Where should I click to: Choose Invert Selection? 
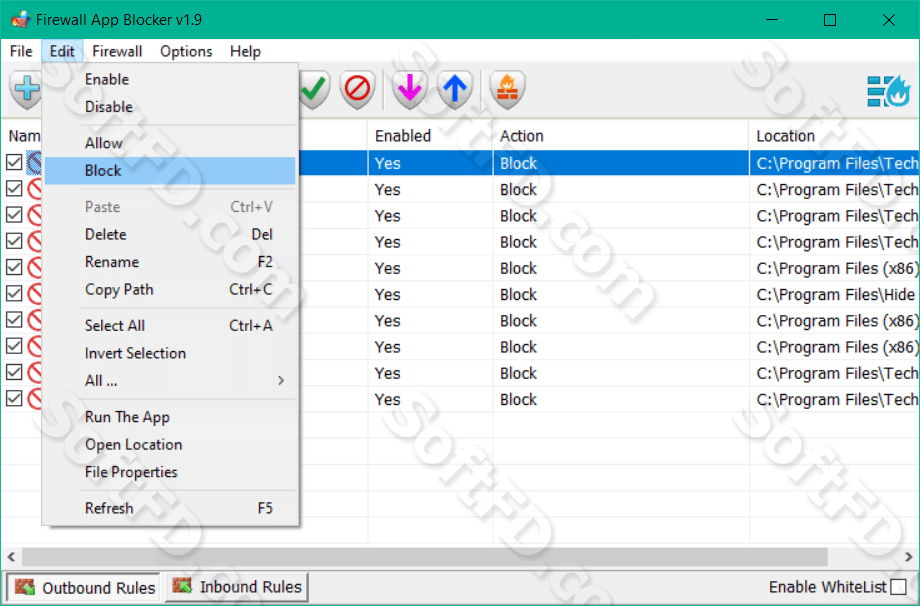click(170, 353)
